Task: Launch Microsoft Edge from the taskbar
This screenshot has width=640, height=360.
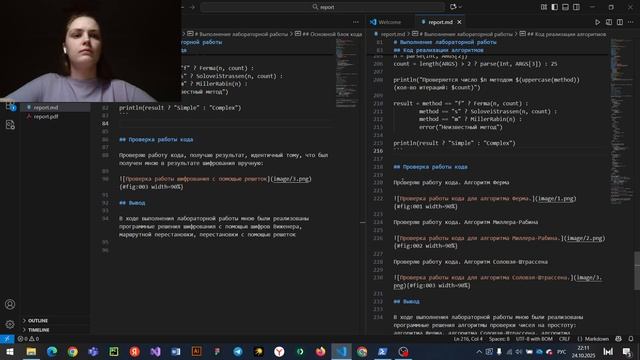Action: tap(52, 351)
